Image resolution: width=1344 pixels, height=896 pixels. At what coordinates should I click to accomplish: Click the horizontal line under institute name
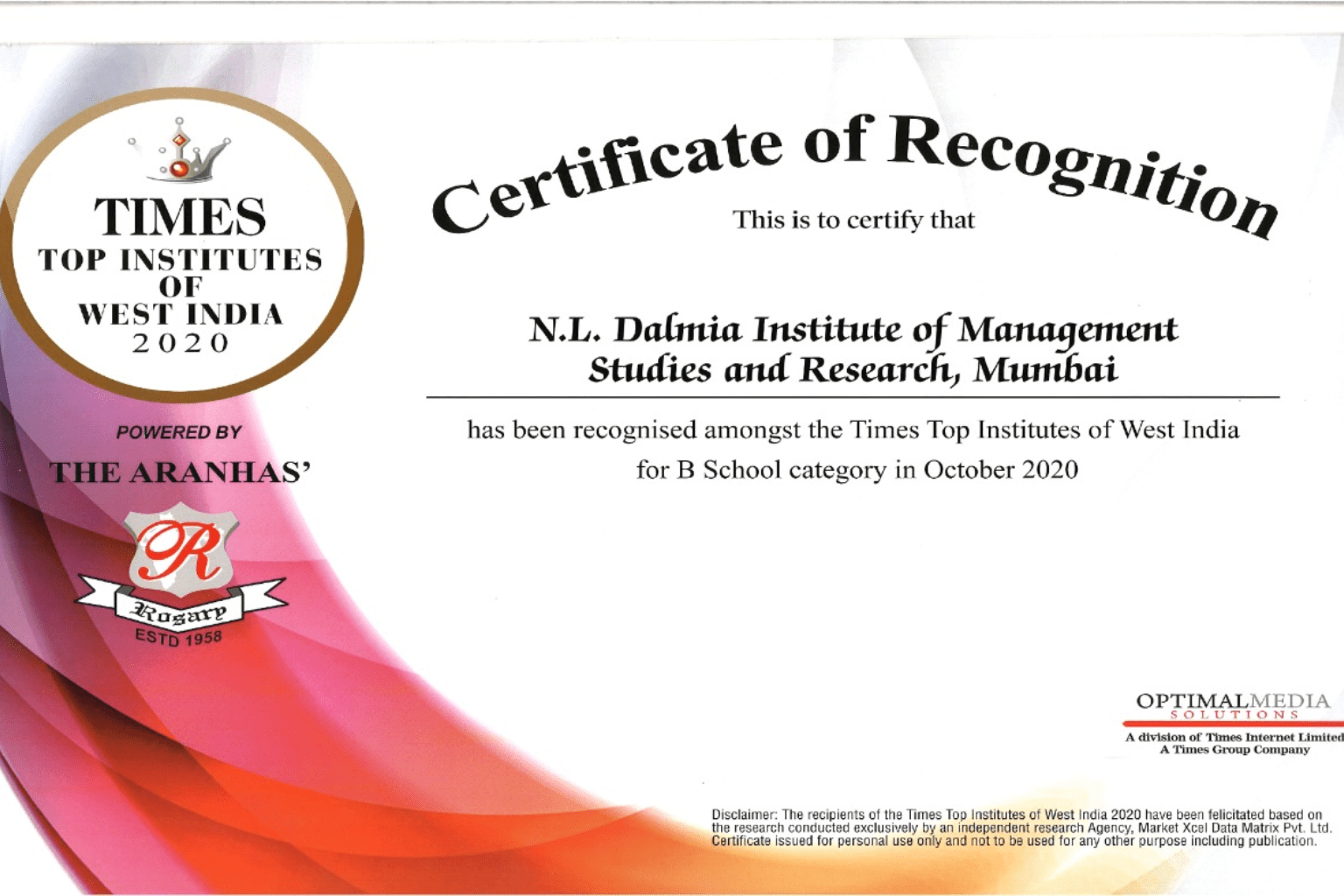[853, 397]
